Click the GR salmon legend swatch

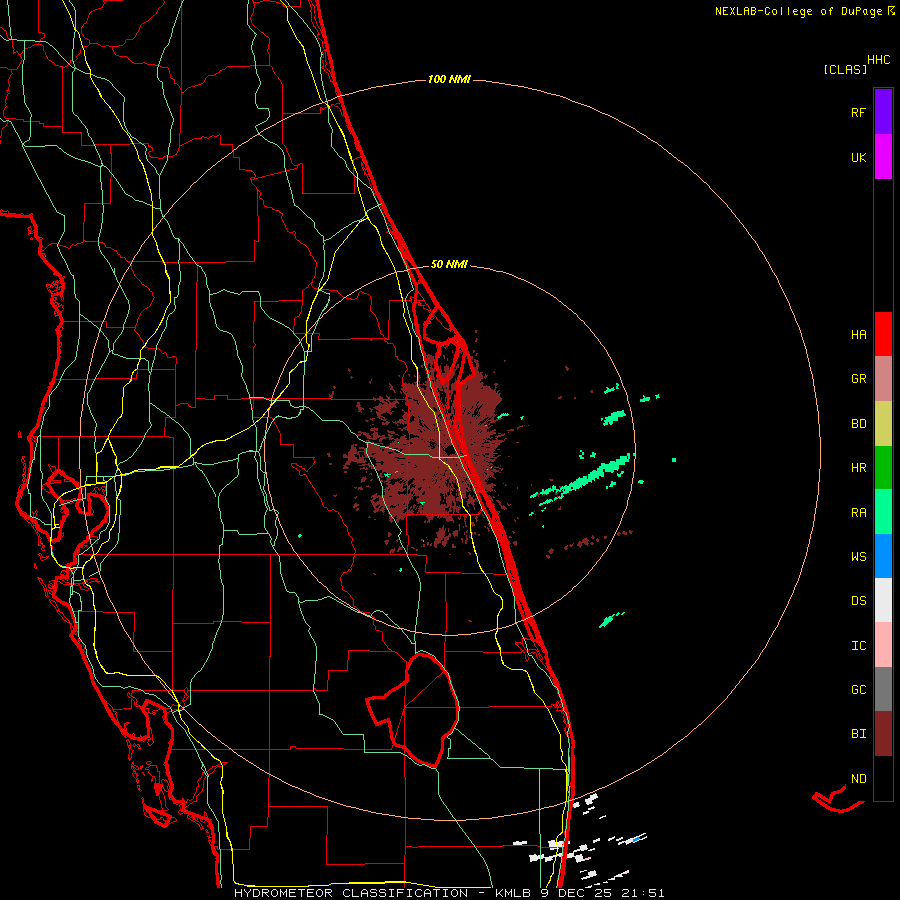[x=883, y=379]
